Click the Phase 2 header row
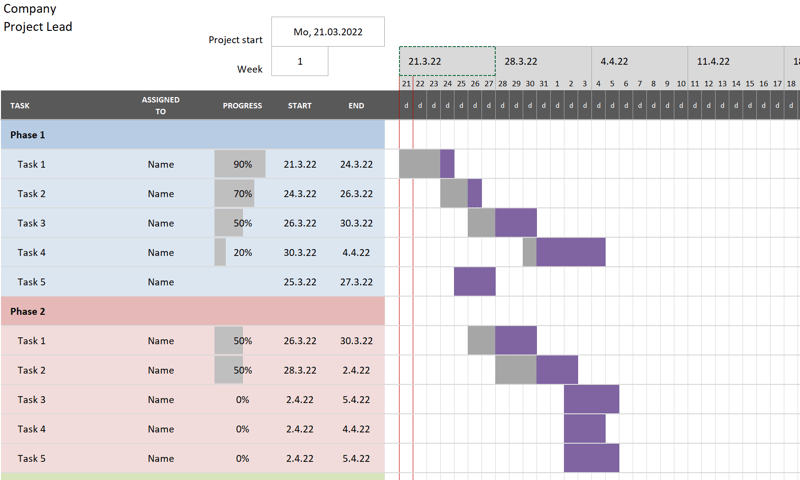 (193, 311)
